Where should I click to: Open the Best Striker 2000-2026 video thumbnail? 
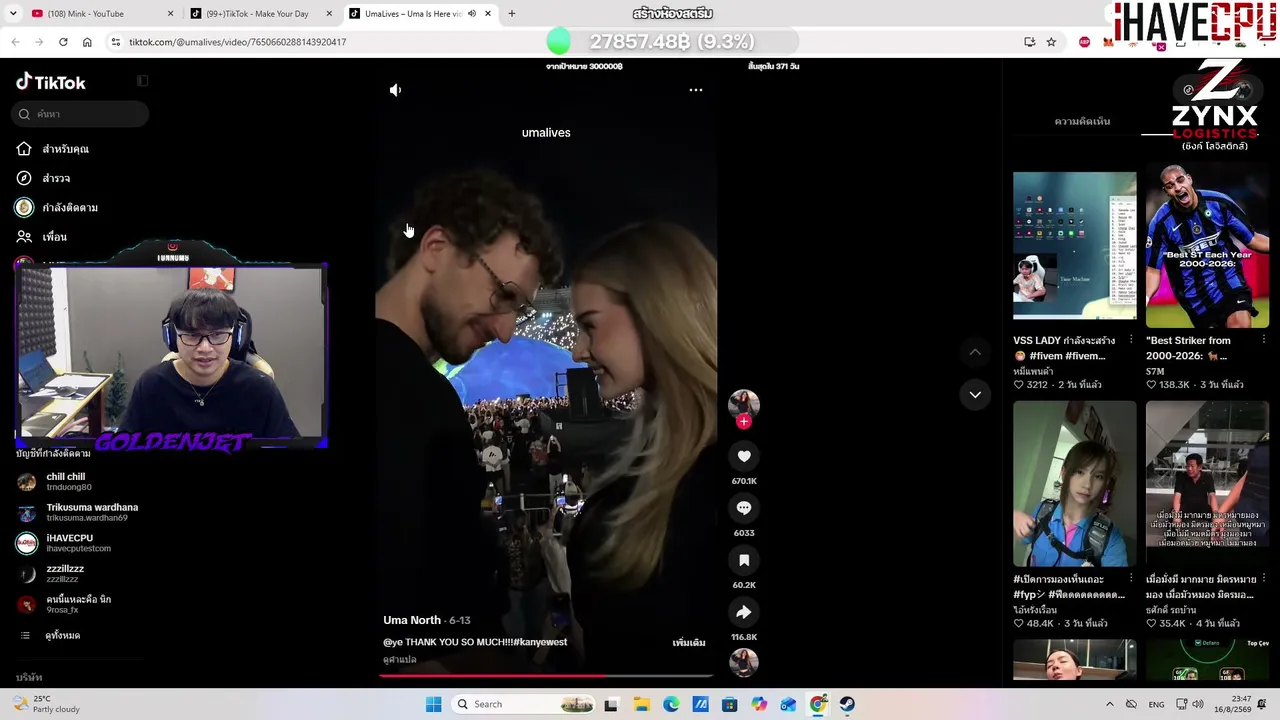point(1207,246)
